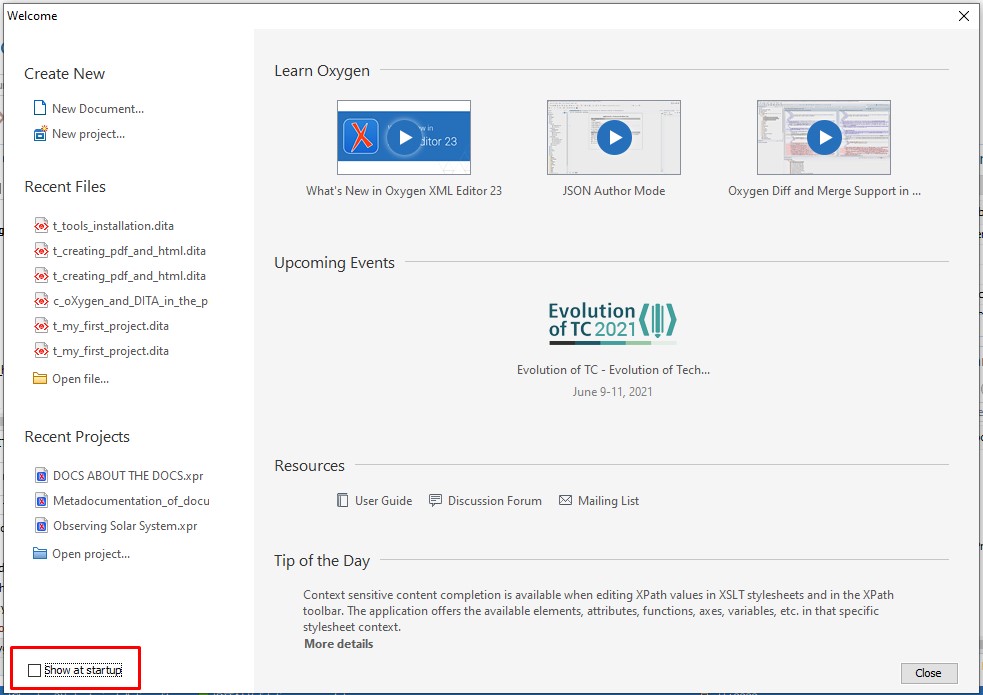The height and width of the screenshot is (695, 983).
Task: Play the JSON Author Mode video
Action: pos(614,138)
